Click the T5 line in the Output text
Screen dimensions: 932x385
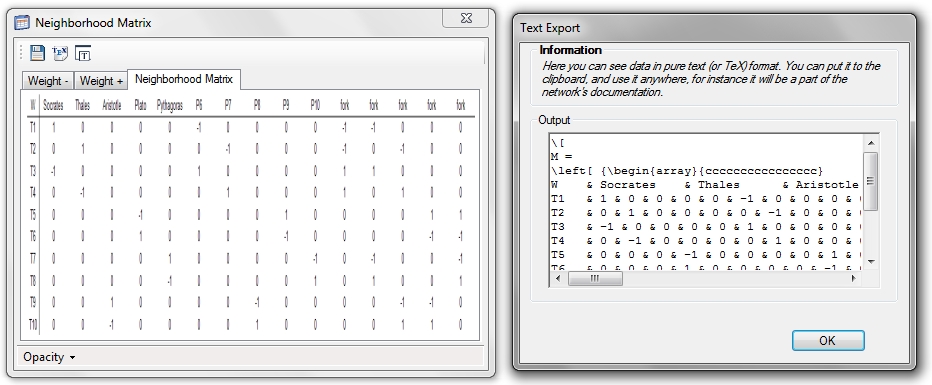(x=706, y=255)
